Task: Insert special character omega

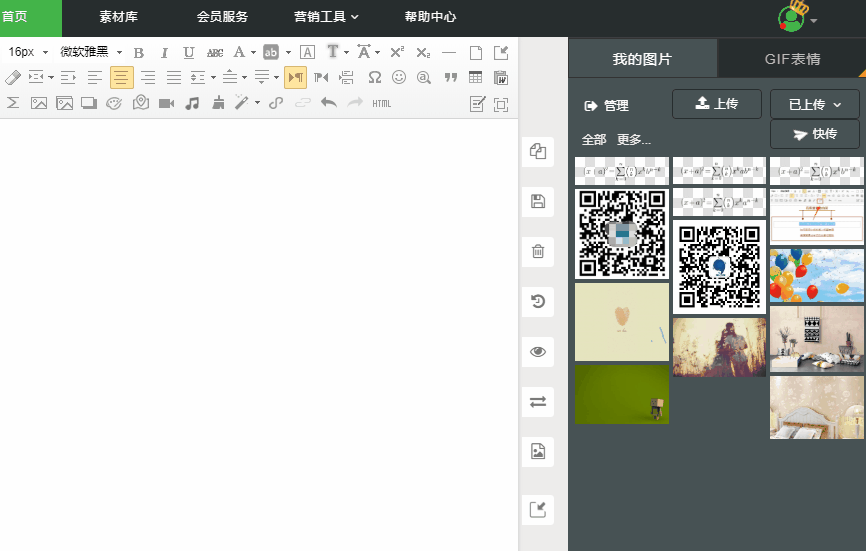Action: click(374, 77)
